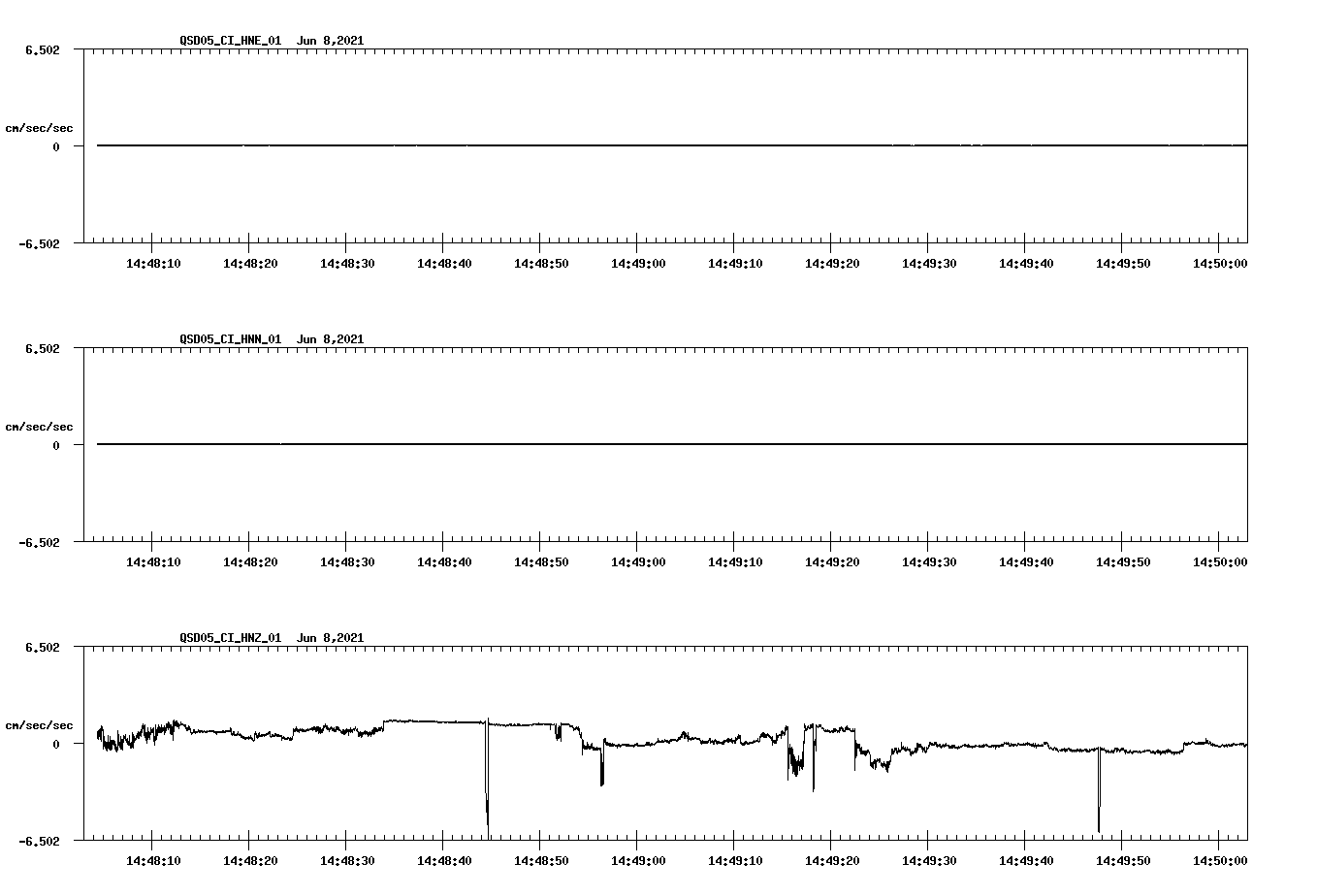Viewport: 1317px width, 896px height.
Task: Click the 14:49:50 time label under HNZ plot
Action: (x=1123, y=861)
